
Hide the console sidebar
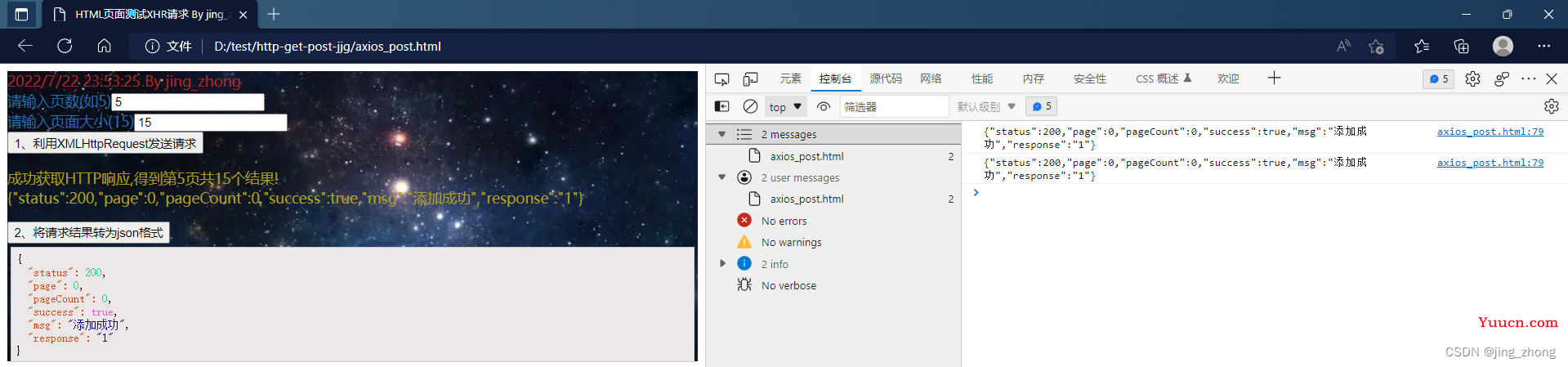(721, 106)
